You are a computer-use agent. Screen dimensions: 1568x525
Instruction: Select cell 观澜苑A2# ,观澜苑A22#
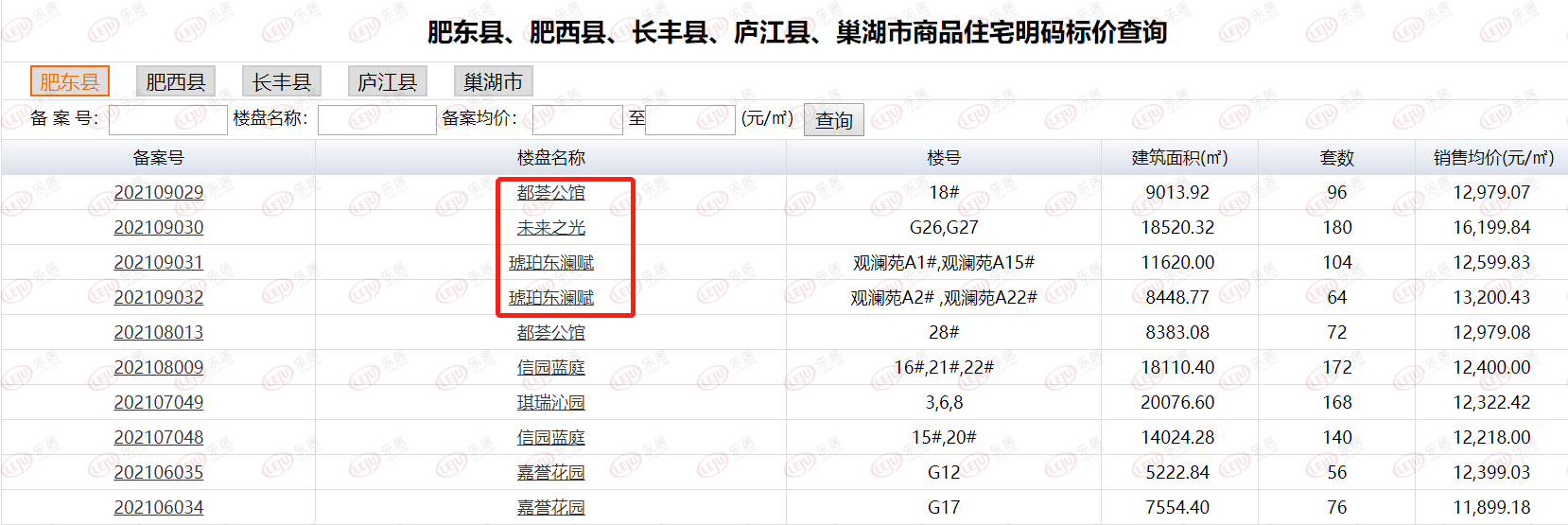click(944, 297)
